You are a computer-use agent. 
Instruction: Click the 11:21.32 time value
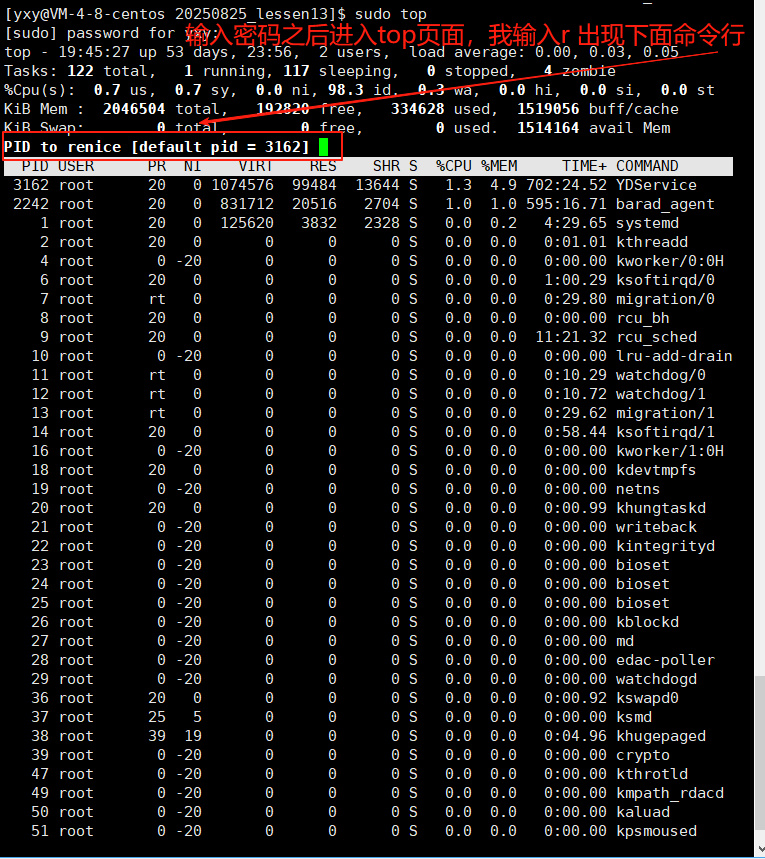tap(570, 337)
